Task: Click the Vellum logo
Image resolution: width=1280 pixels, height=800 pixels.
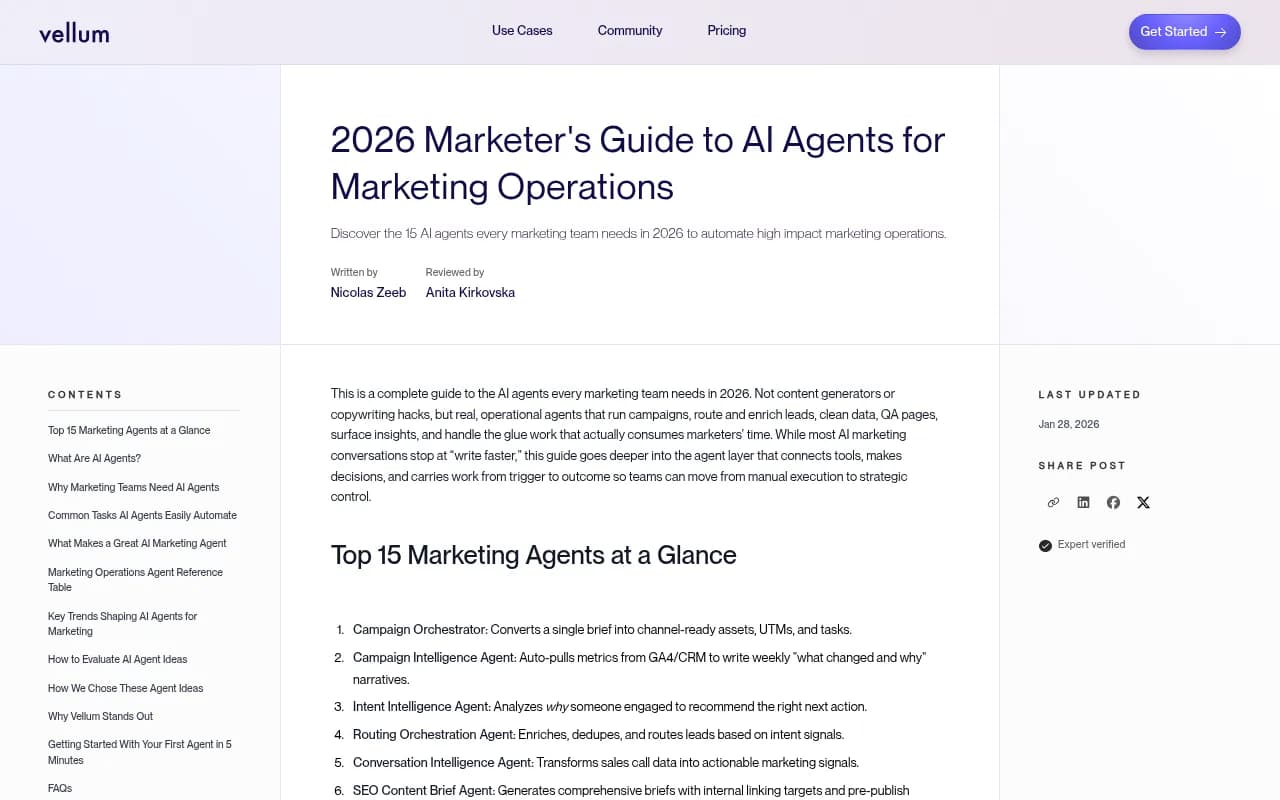Action: [x=74, y=31]
